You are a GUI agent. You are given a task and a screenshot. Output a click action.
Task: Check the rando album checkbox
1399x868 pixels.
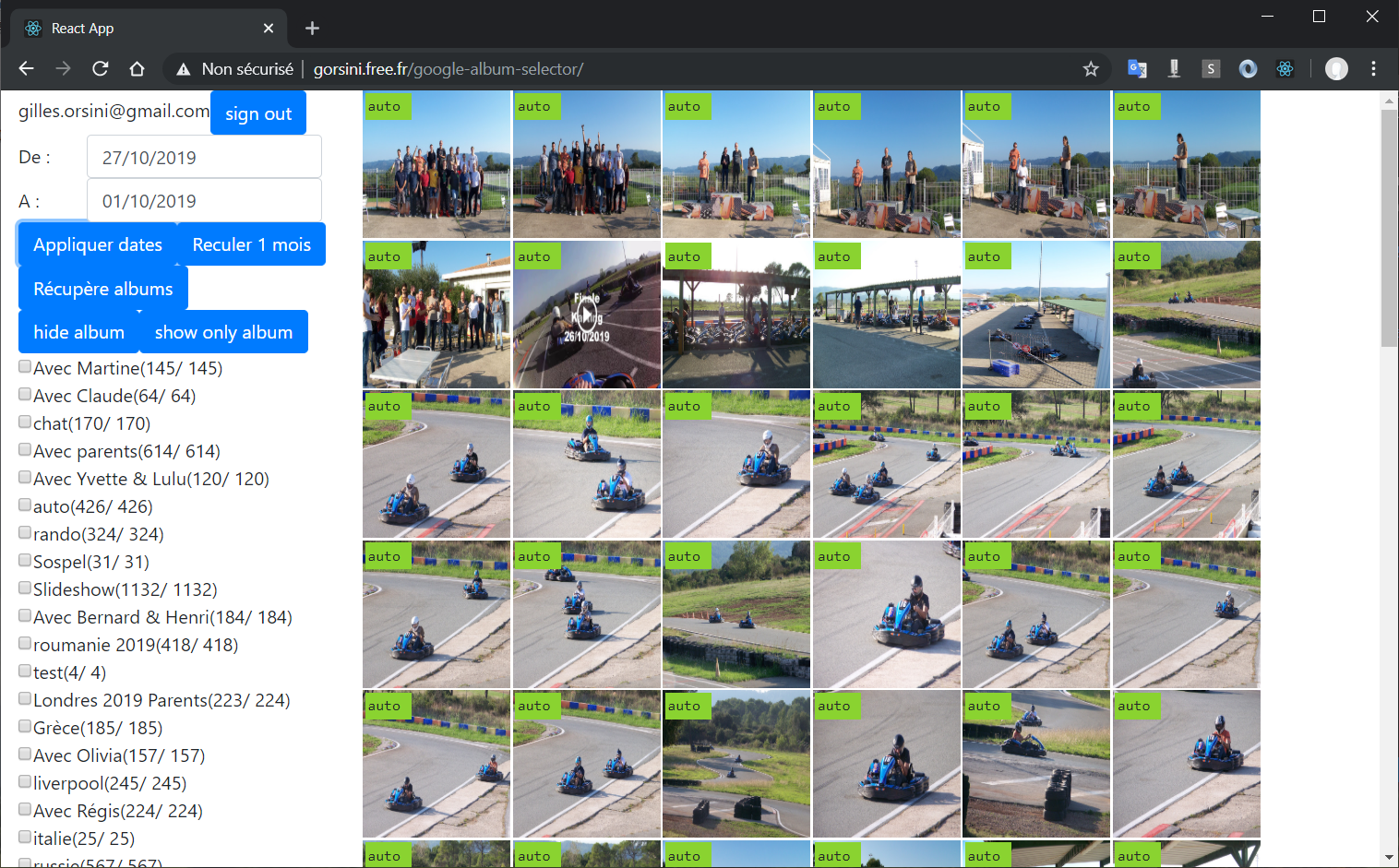point(25,532)
